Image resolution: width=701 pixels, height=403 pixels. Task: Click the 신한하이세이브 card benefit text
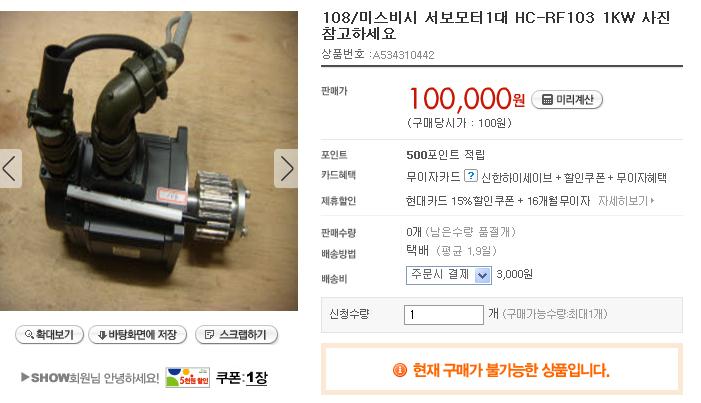(517, 178)
